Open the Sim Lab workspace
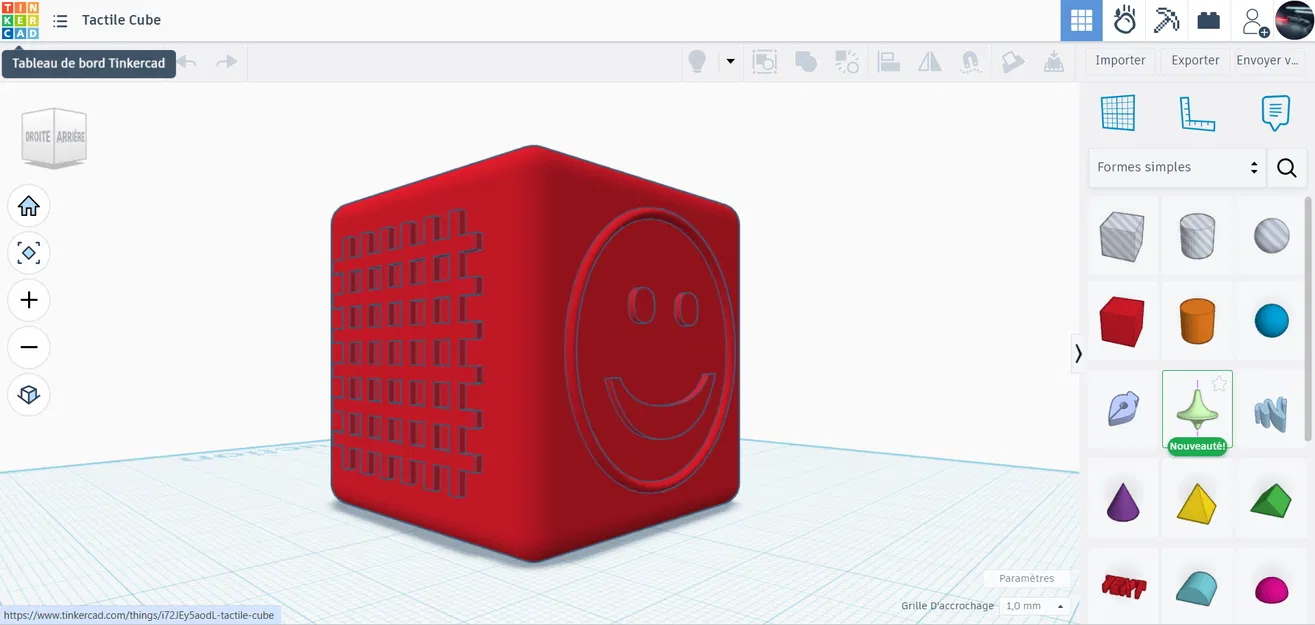1315x625 pixels. (1124, 20)
